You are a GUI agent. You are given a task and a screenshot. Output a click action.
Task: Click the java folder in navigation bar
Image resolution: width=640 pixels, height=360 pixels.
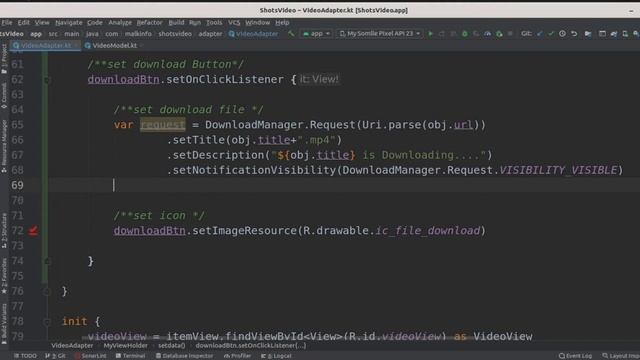pos(92,34)
